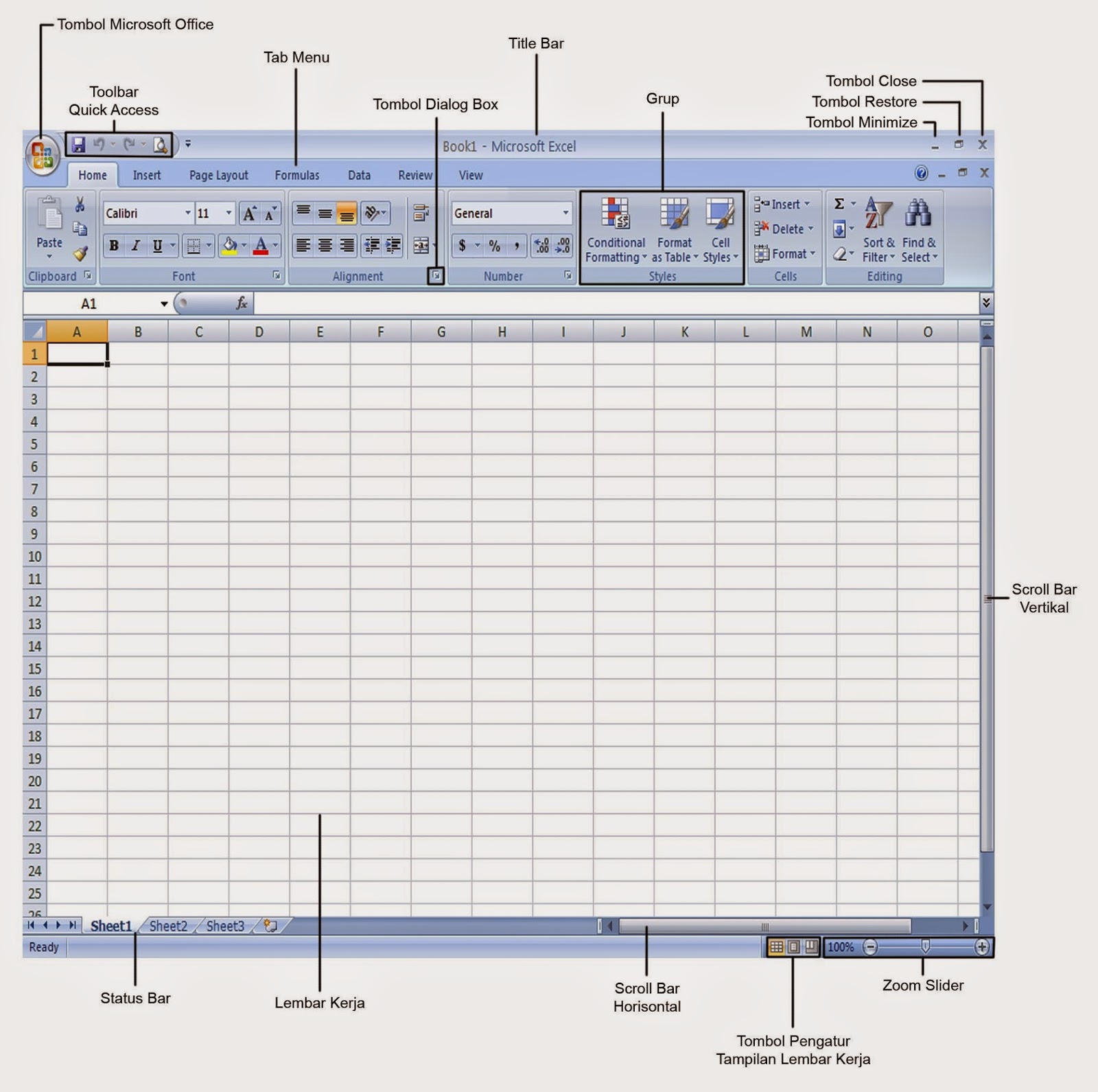
Task: Open the Sheet2 worksheet tab
Action: [x=168, y=926]
